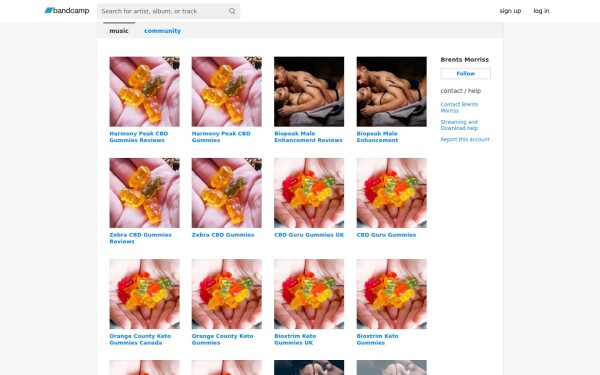Open Zebra CBD Gummies Reviews cover art

point(144,193)
